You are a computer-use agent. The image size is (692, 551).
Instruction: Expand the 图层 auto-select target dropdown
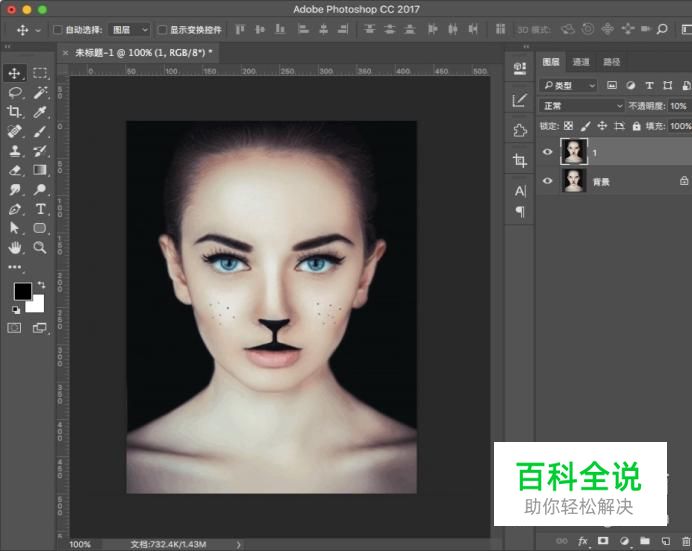tap(129, 30)
